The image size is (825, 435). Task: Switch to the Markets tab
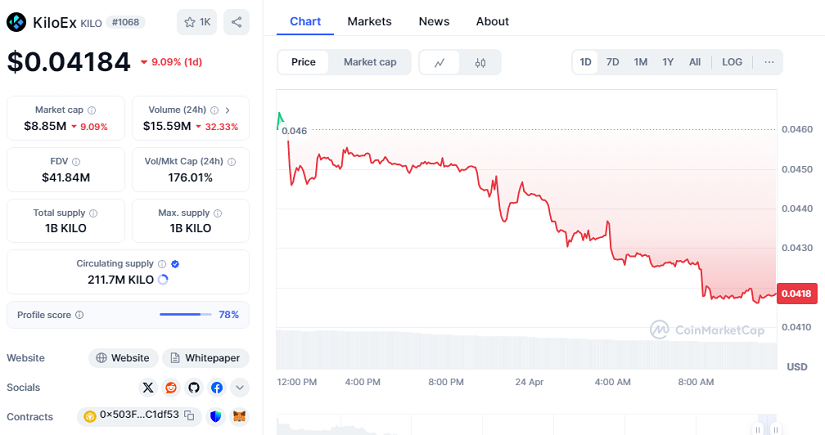369,21
